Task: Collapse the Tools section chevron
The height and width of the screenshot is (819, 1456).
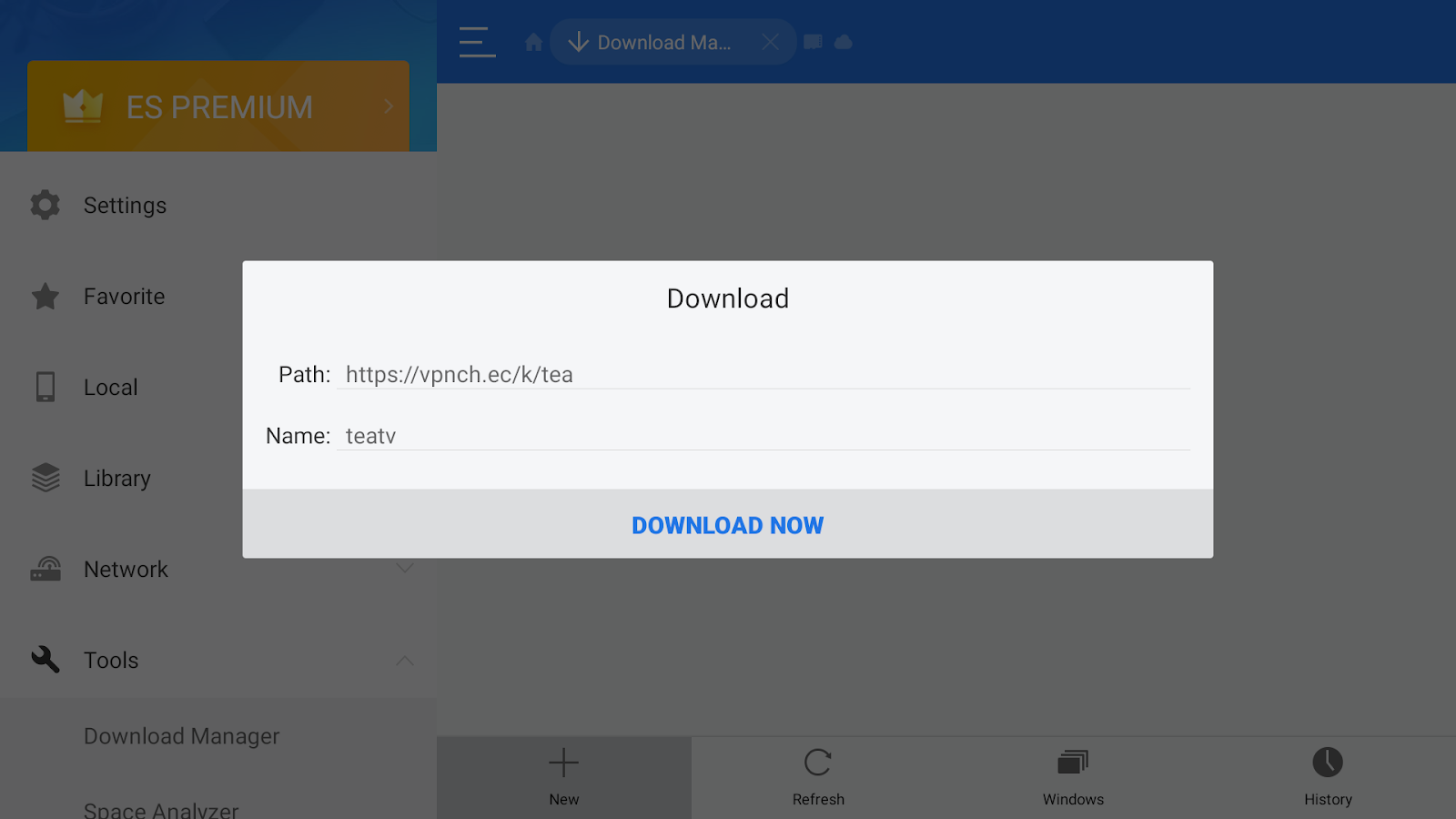Action: 405,660
